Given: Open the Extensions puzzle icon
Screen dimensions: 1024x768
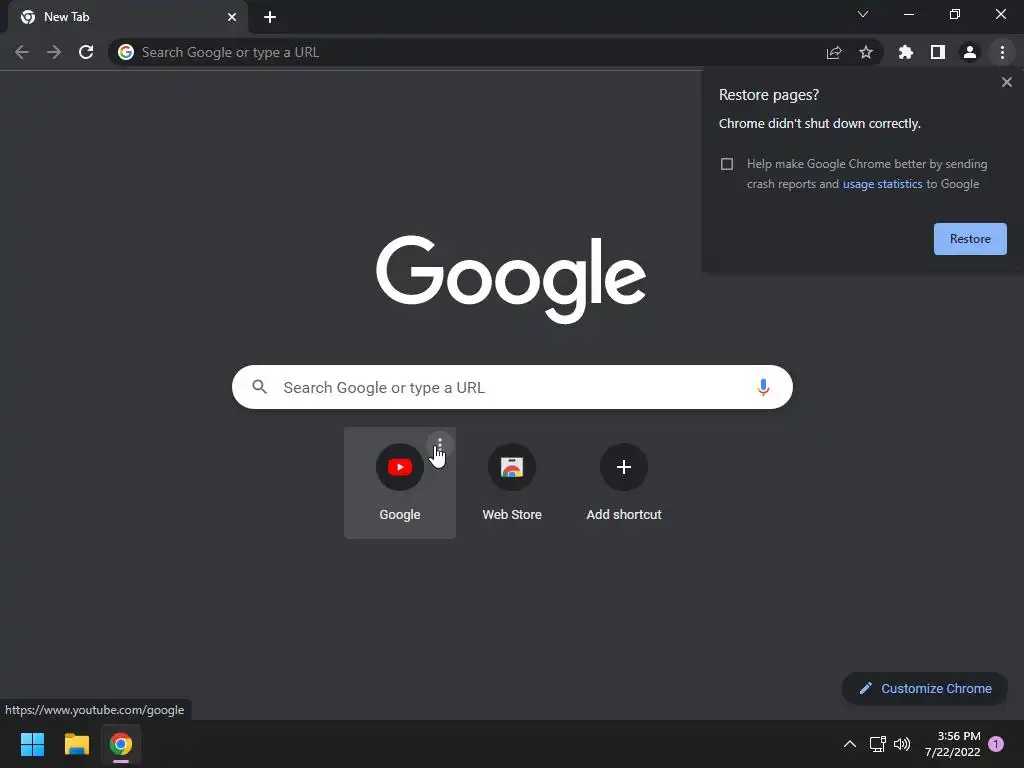Looking at the screenshot, I should 906,52.
